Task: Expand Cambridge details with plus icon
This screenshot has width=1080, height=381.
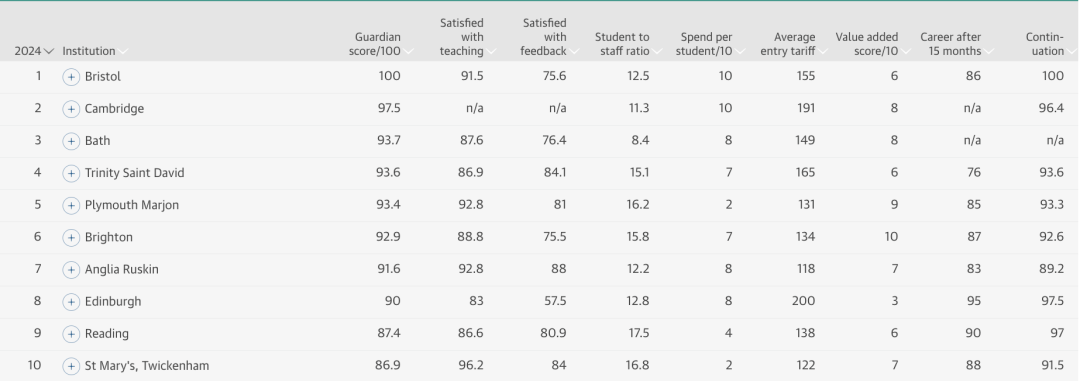Action: pyautogui.click(x=71, y=109)
